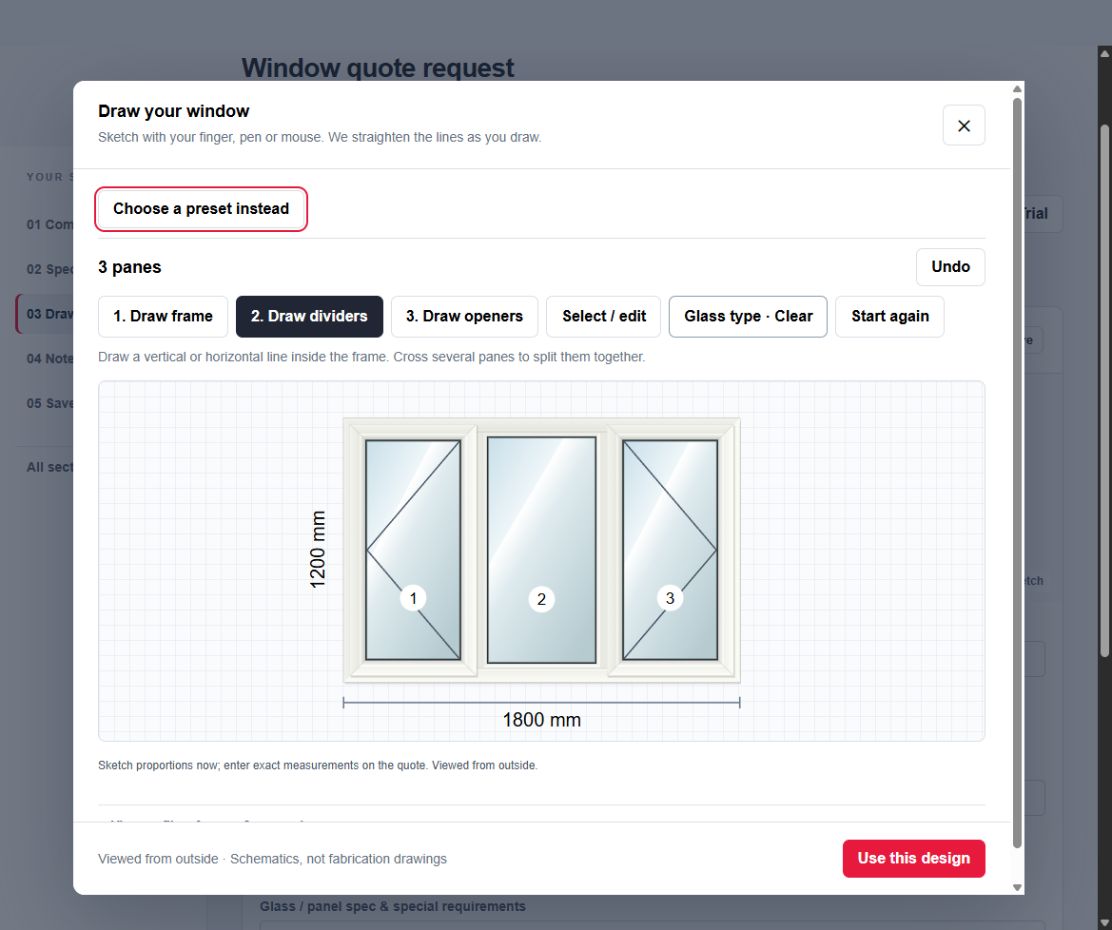
Task: Open sidebar step 01 in background page
Action: (50, 224)
